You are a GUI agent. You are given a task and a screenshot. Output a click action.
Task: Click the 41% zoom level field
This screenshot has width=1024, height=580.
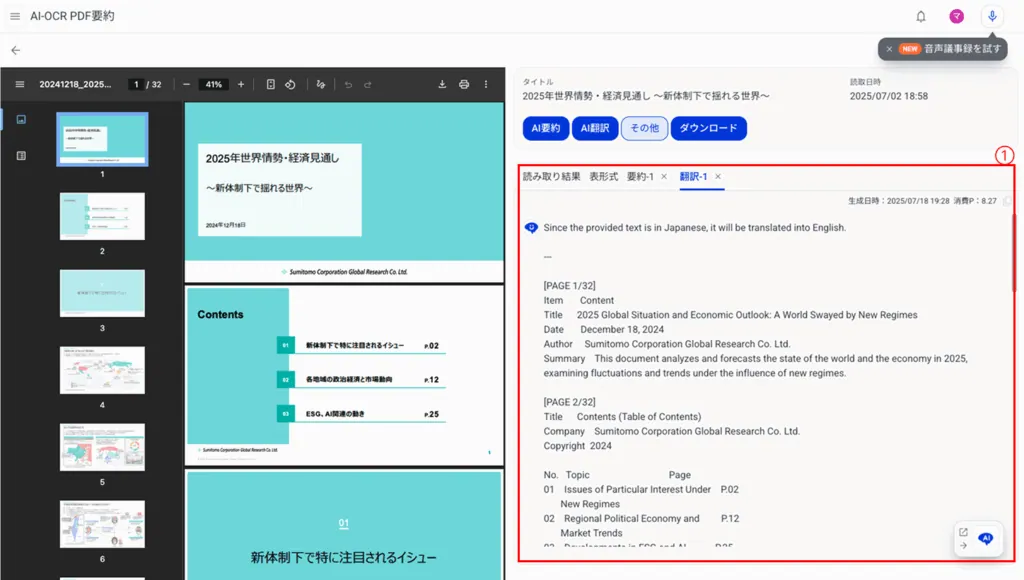[x=214, y=84]
